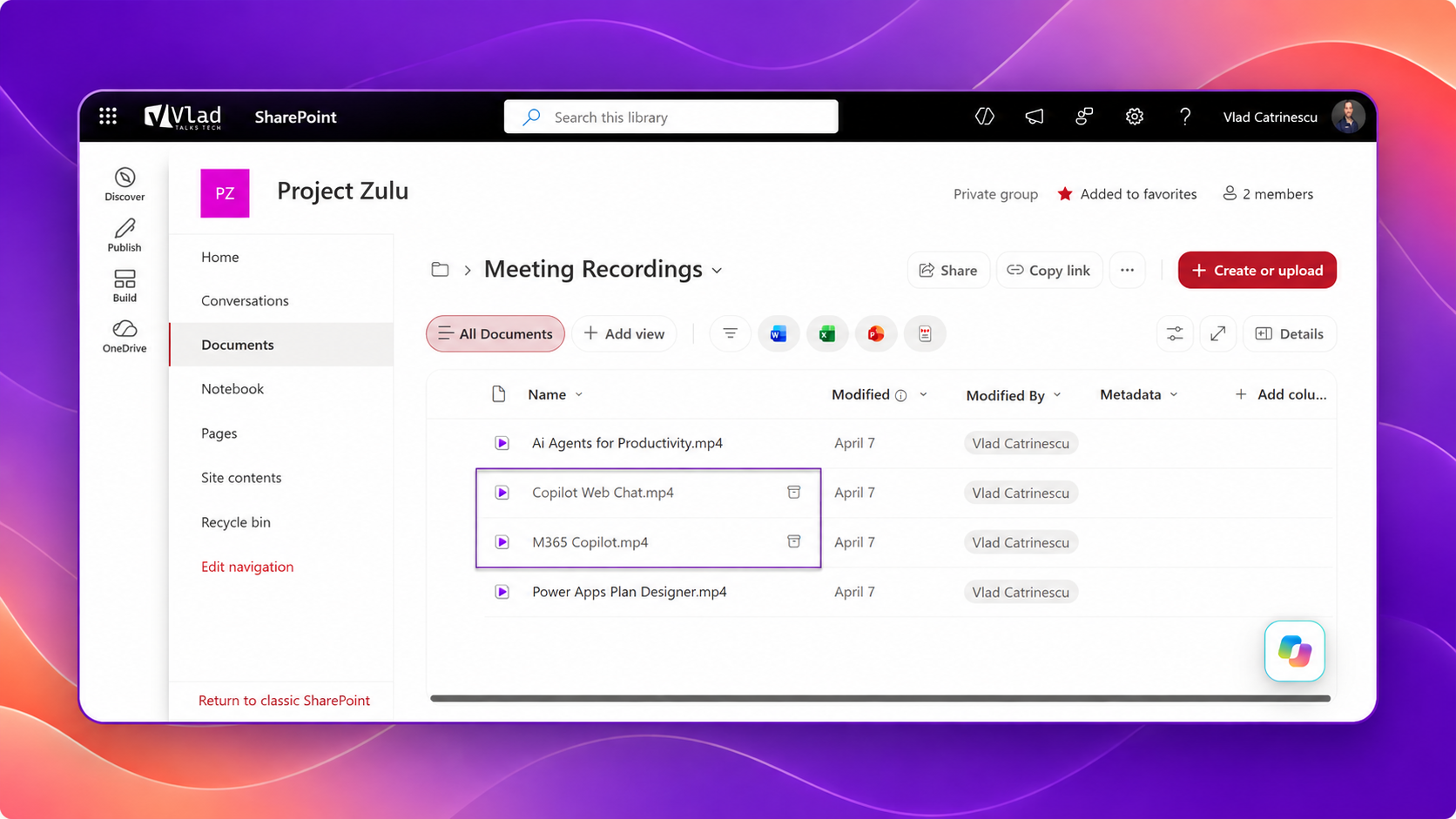The width and height of the screenshot is (1456, 819).
Task: Click video icon for Ai Agents for Productivity.mp4
Action: (x=502, y=443)
